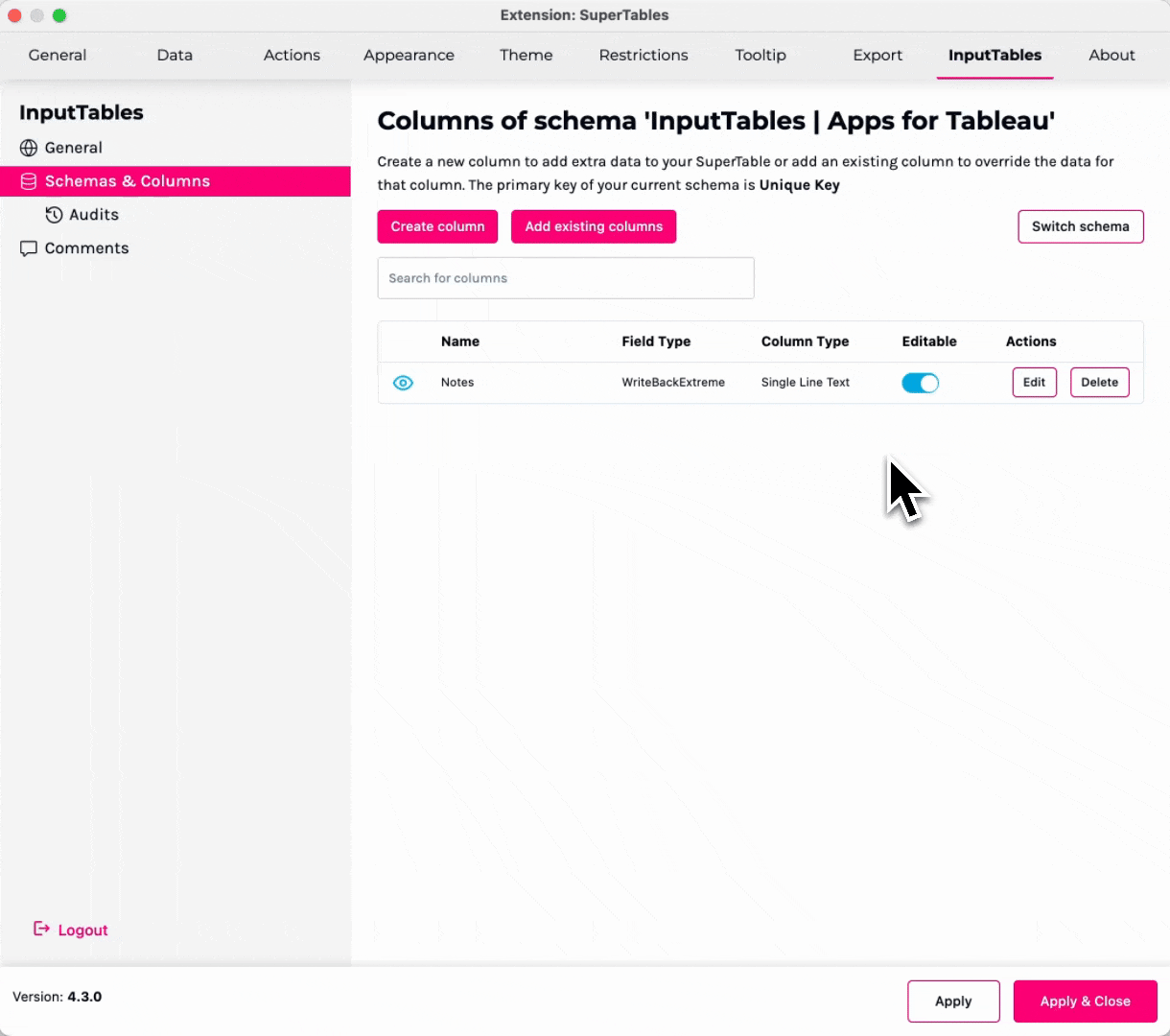The image size is (1170, 1036).
Task: Click the globe icon beside General
Action: (29, 148)
